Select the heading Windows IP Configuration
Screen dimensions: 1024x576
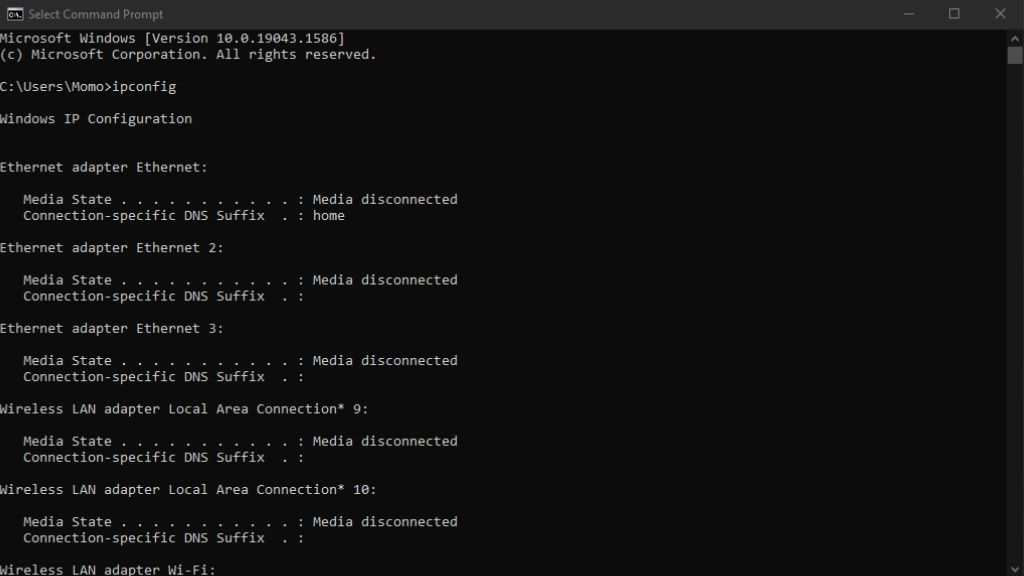pos(96,118)
